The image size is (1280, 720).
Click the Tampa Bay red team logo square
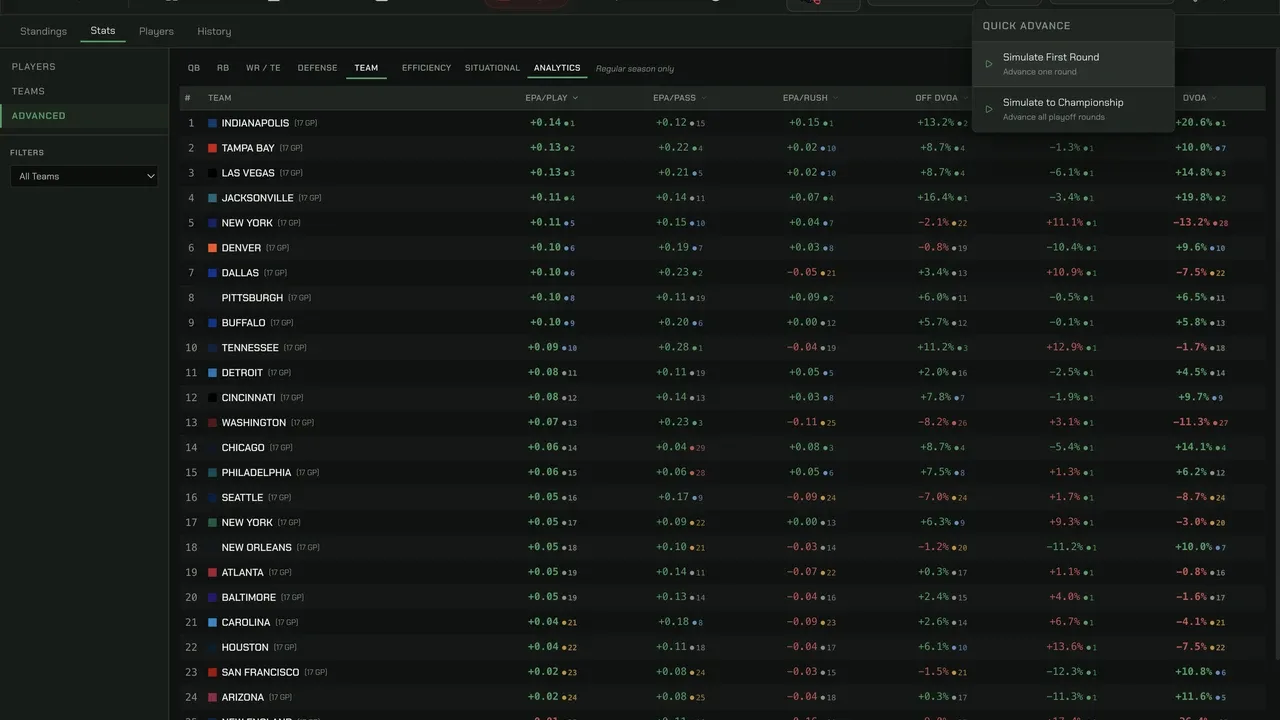(212, 148)
